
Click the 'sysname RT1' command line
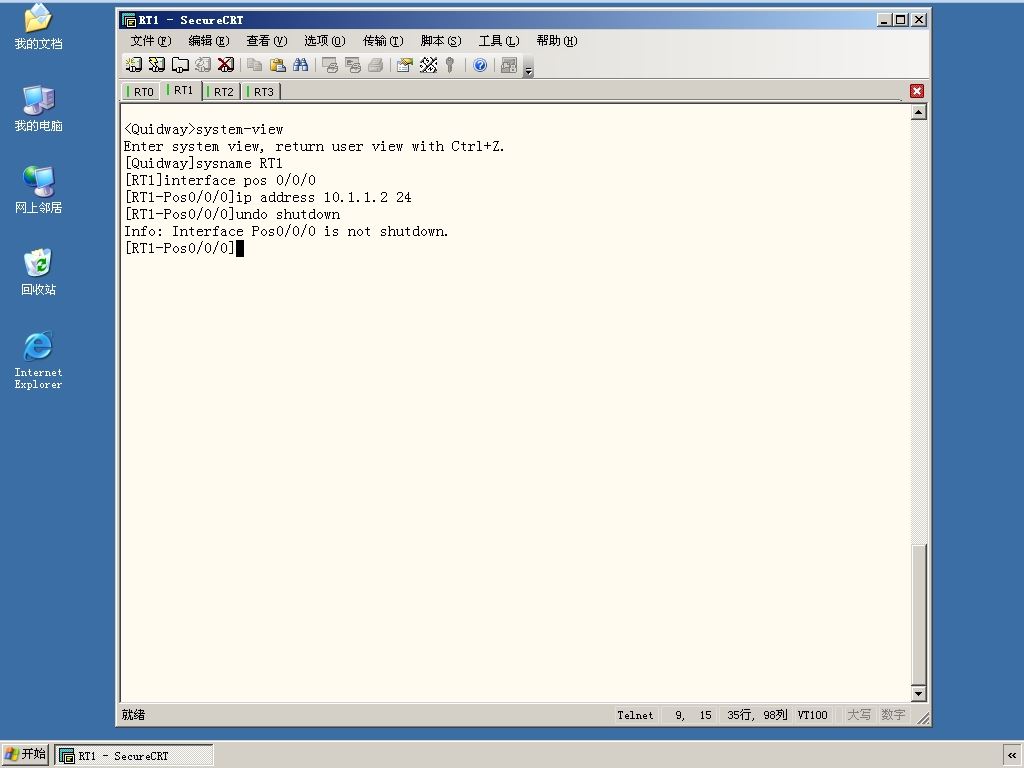(x=239, y=163)
